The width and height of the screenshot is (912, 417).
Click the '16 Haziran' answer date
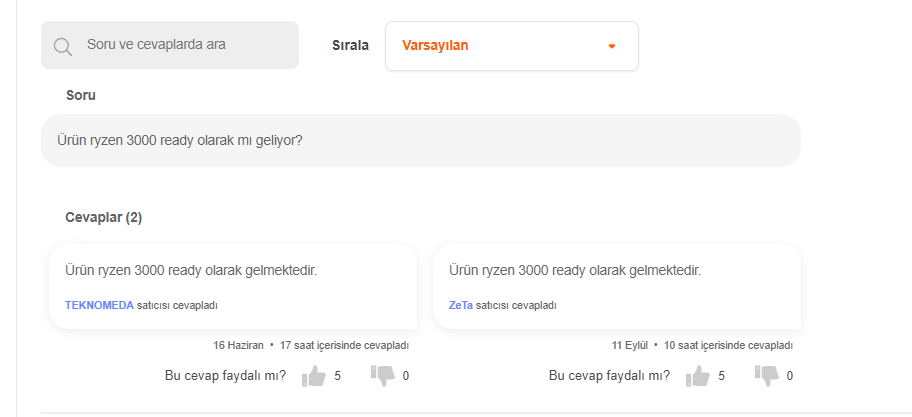(238, 345)
